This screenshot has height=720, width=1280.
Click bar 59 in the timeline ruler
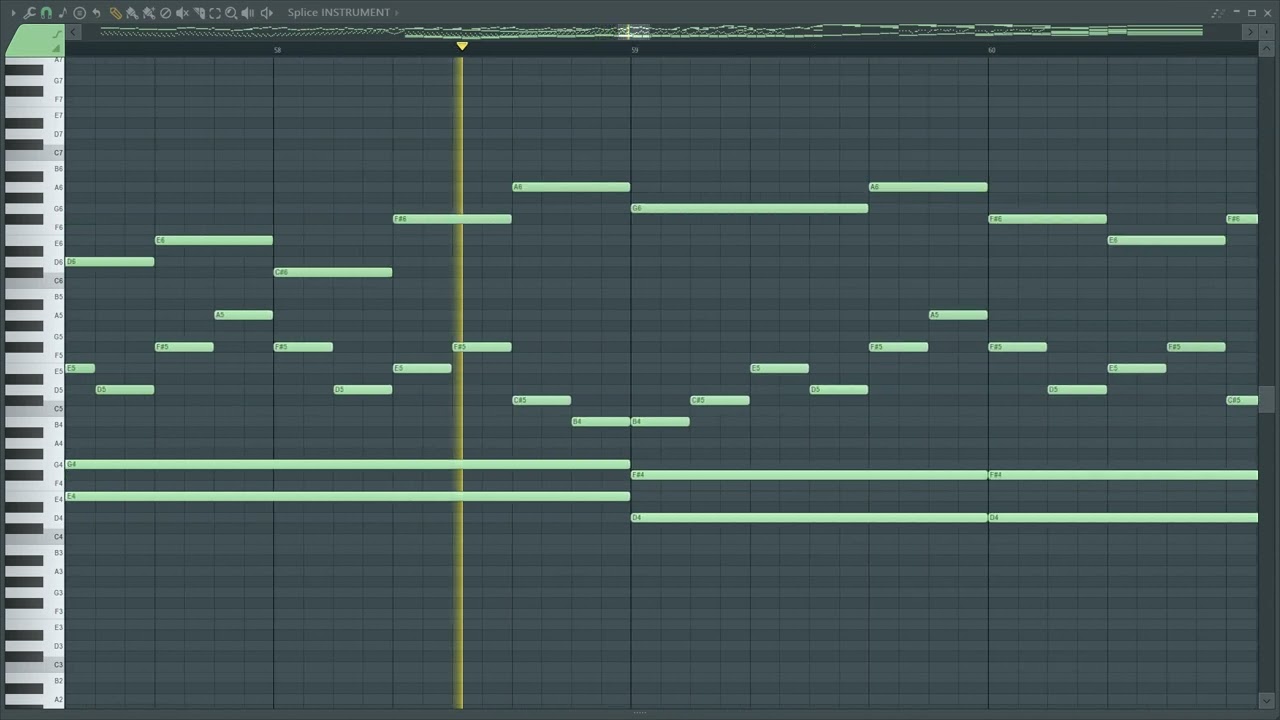[x=634, y=49]
